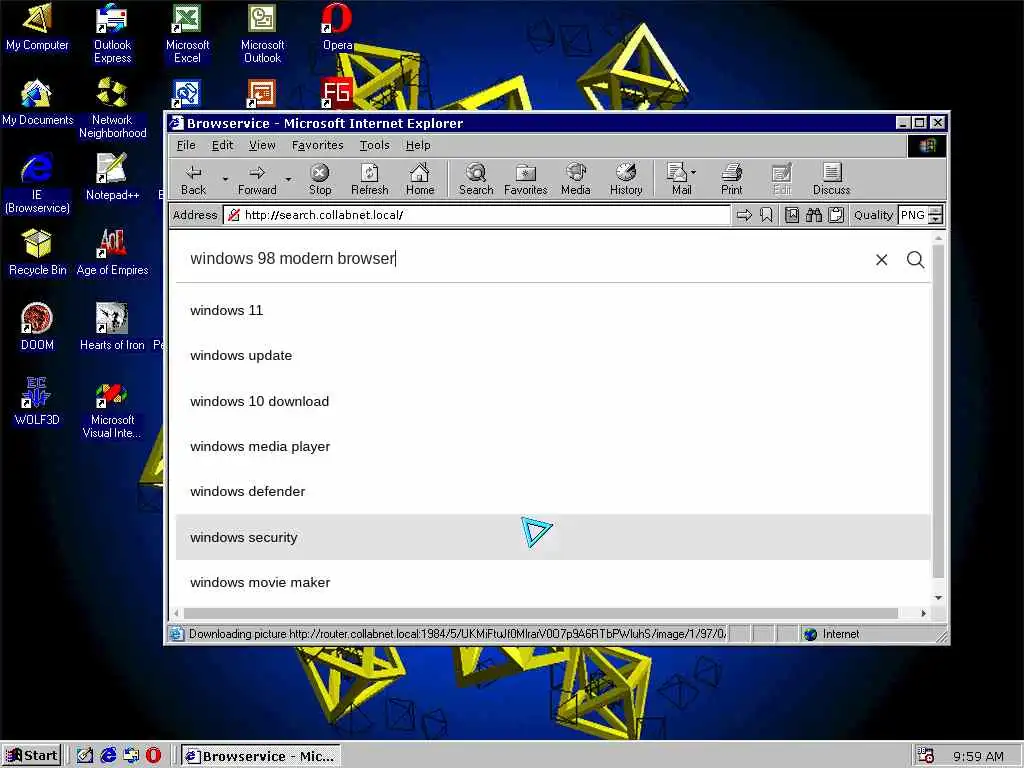Click the bookmarks book icon in Browservice bar
The image size is (1024, 768).
coord(792,215)
